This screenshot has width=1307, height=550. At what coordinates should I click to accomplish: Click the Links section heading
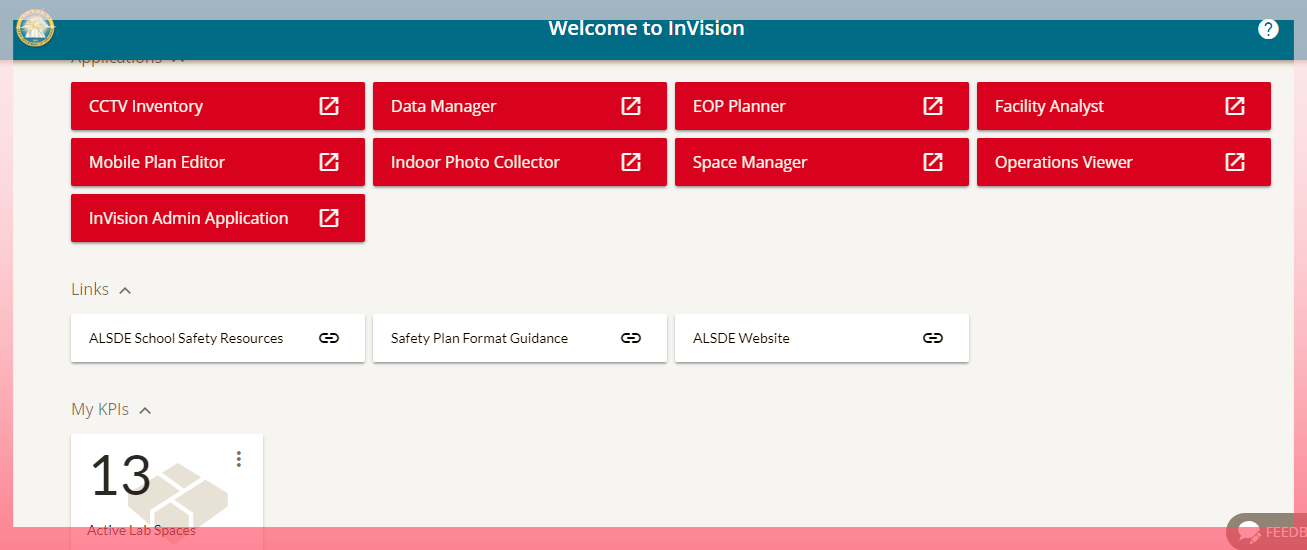point(90,289)
